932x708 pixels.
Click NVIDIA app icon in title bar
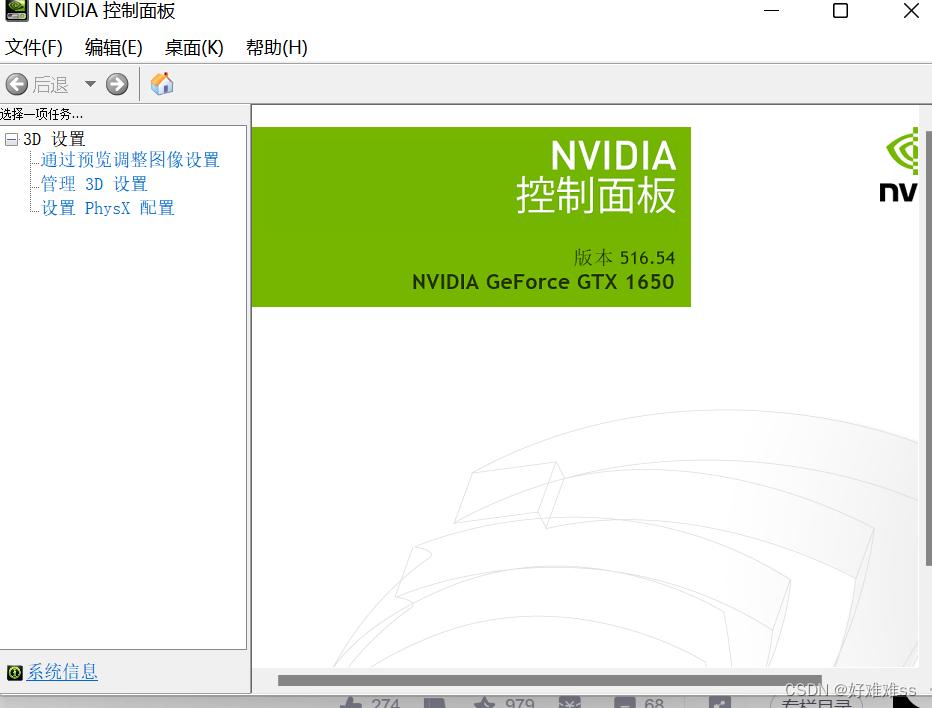(x=16, y=11)
